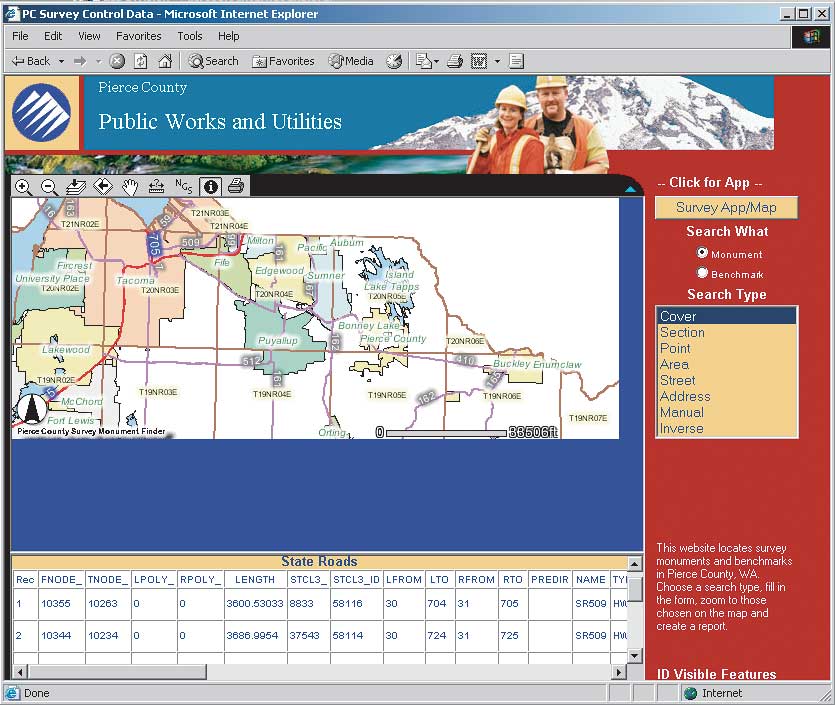Select the Monument radio button
The image size is (835, 705).
coord(702,253)
